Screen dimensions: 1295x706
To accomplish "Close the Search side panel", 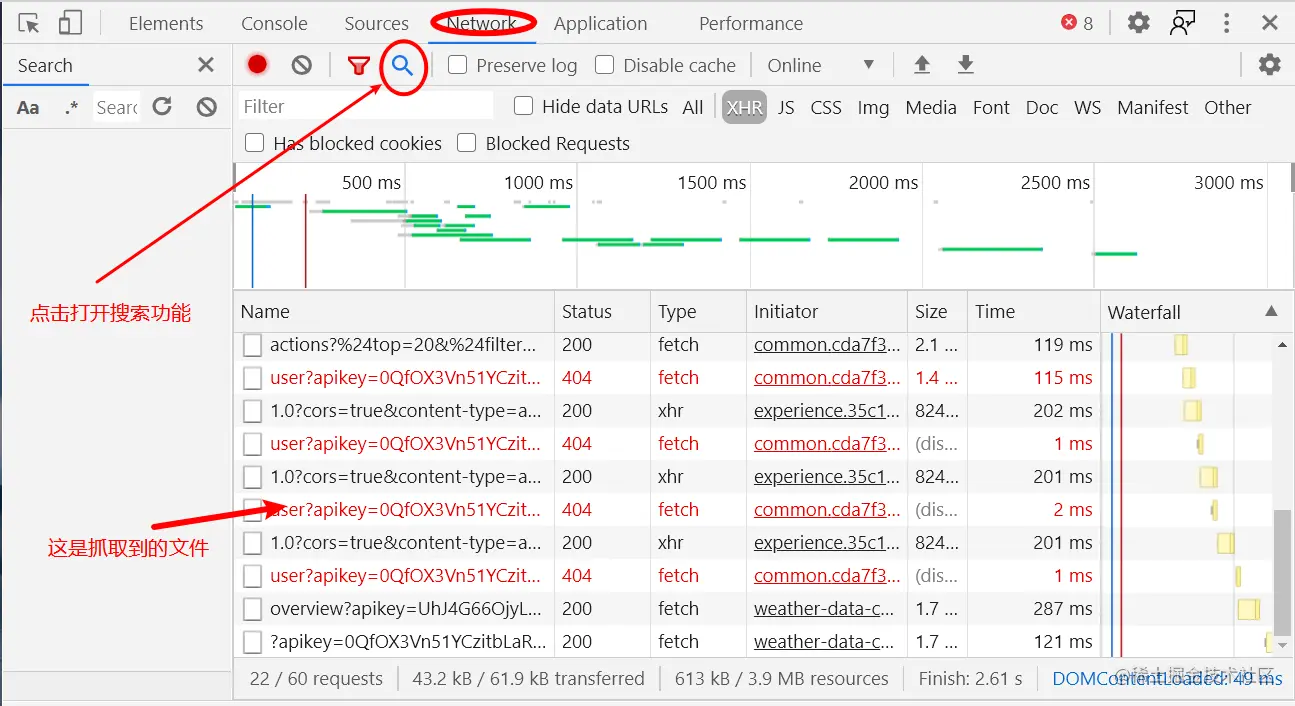I will [206, 65].
